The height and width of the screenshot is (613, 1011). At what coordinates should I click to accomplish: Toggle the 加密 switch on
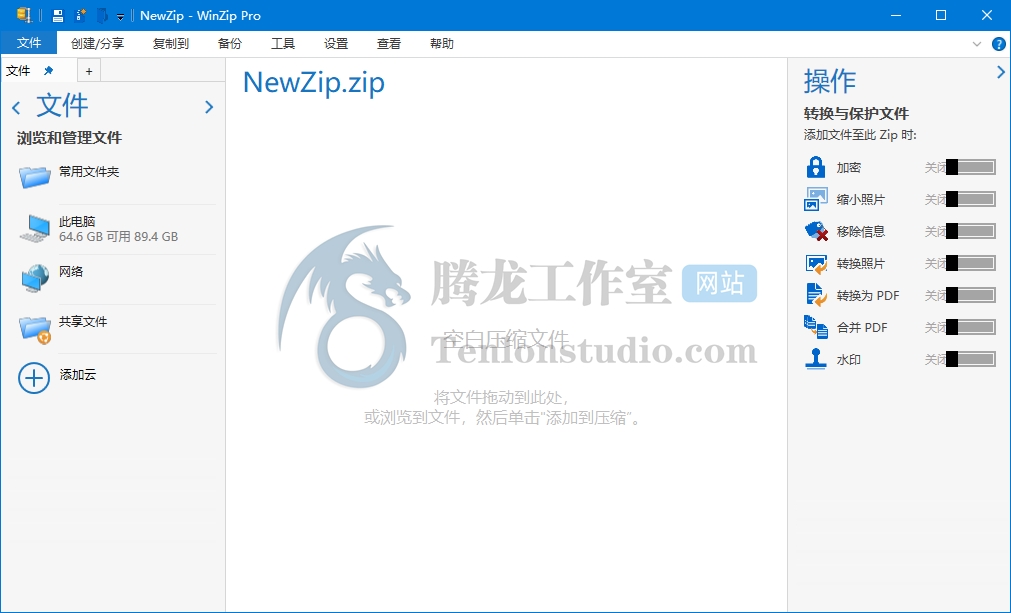point(970,167)
